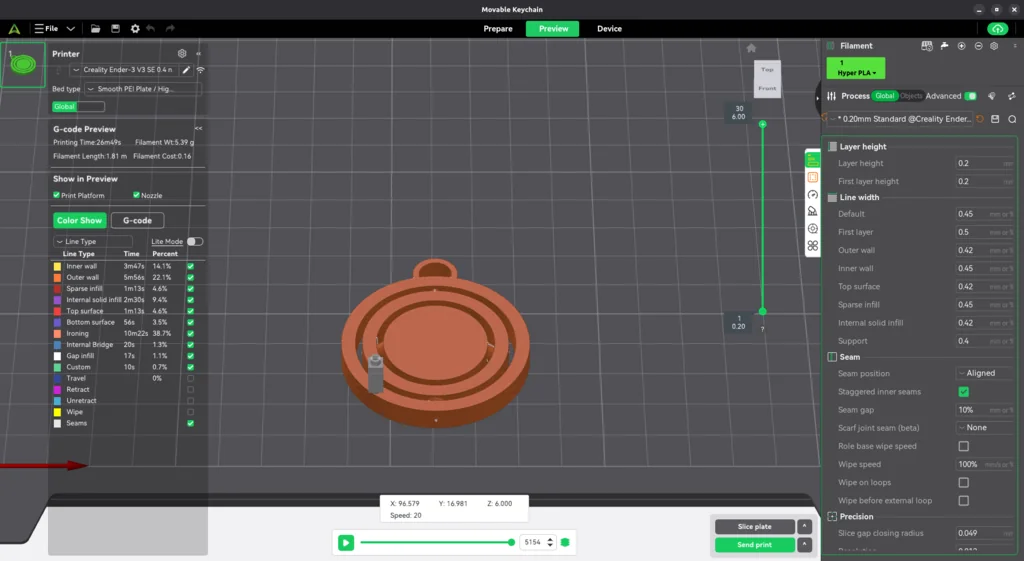Switch to the Prepare tab
The width and height of the screenshot is (1024, 561).
(x=498, y=29)
